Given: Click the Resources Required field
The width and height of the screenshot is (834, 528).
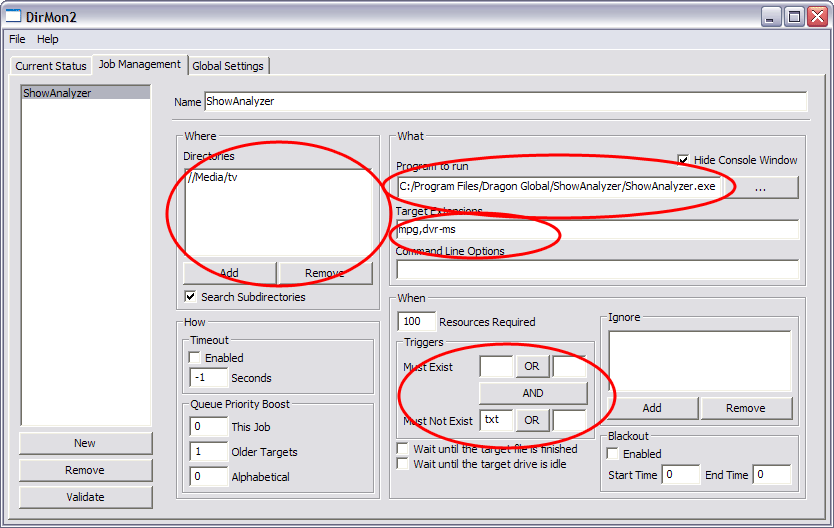Looking at the screenshot, I should (x=416, y=322).
